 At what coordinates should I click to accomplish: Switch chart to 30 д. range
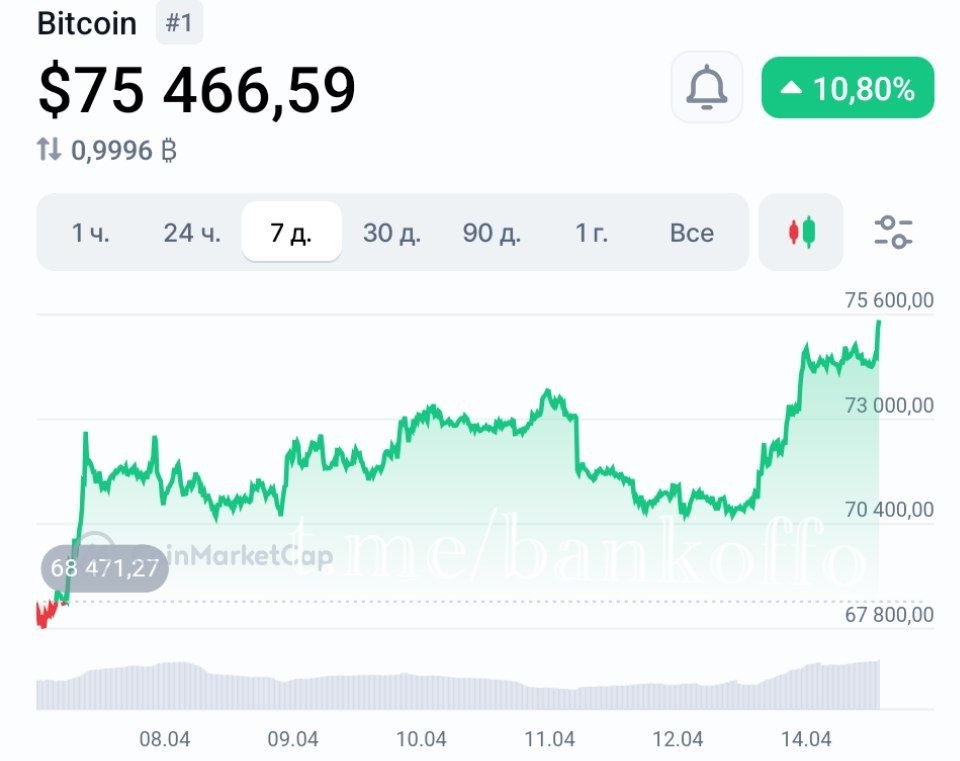click(x=392, y=233)
